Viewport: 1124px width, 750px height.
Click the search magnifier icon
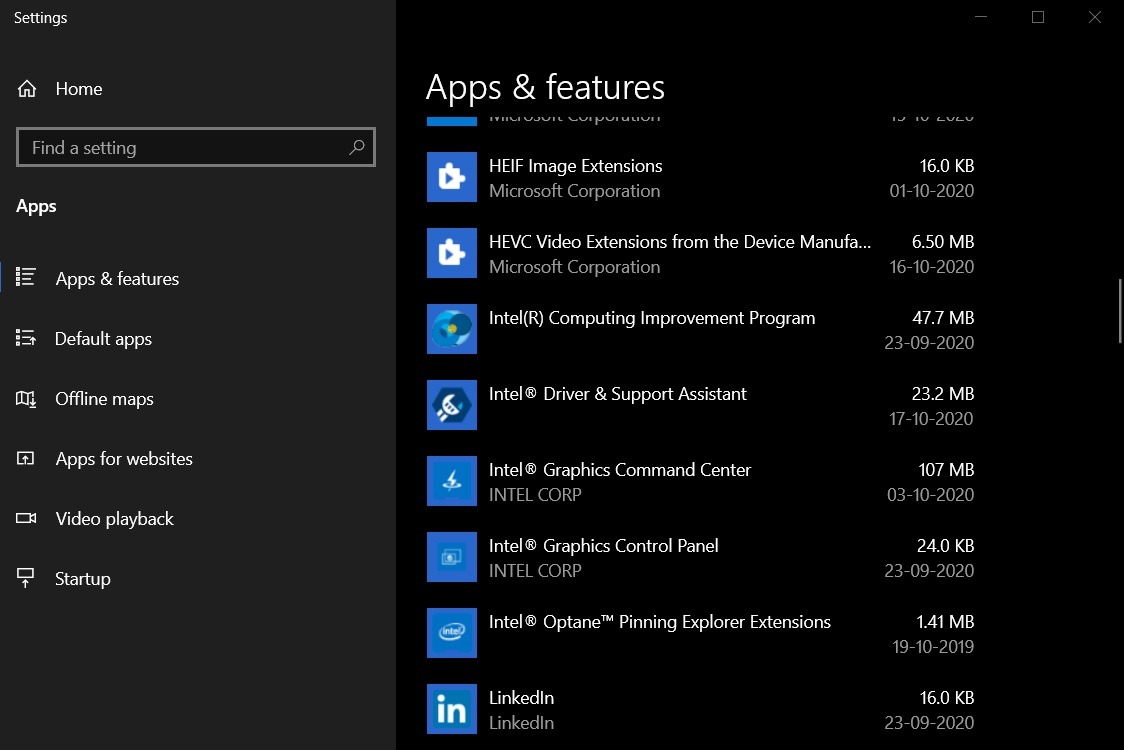pyautogui.click(x=357, y=148)
